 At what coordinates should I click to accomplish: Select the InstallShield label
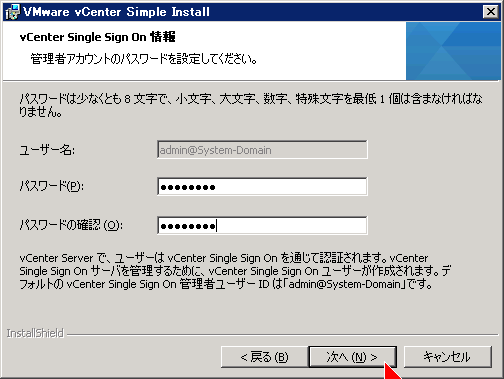[x=35, y=333]
